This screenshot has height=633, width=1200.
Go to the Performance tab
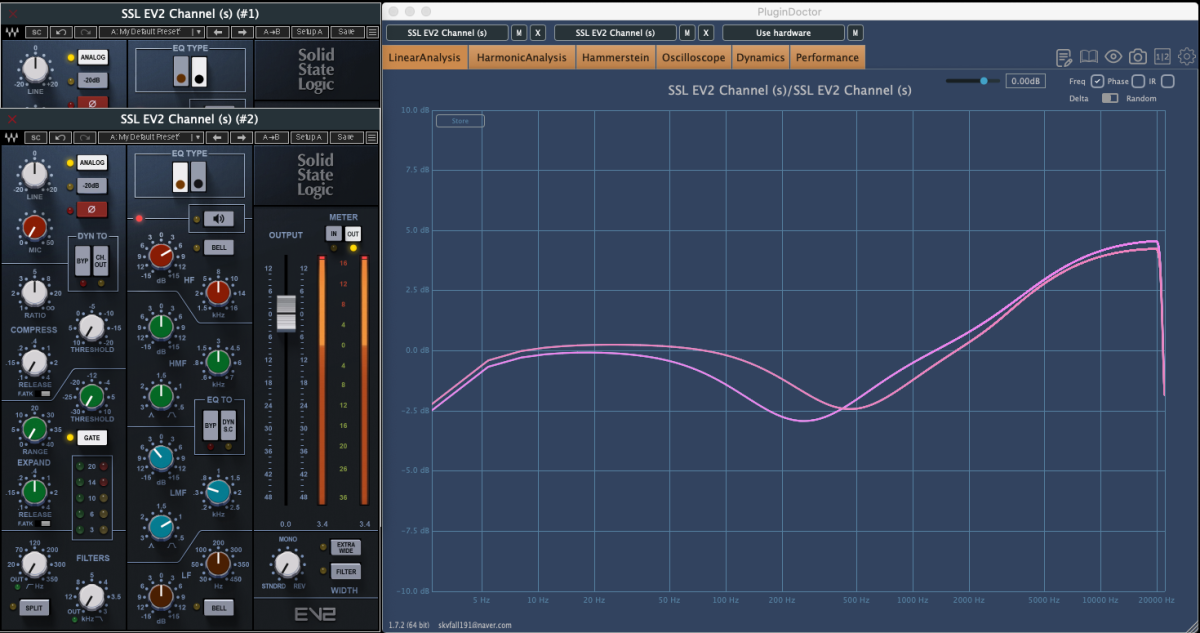point(827,57)
